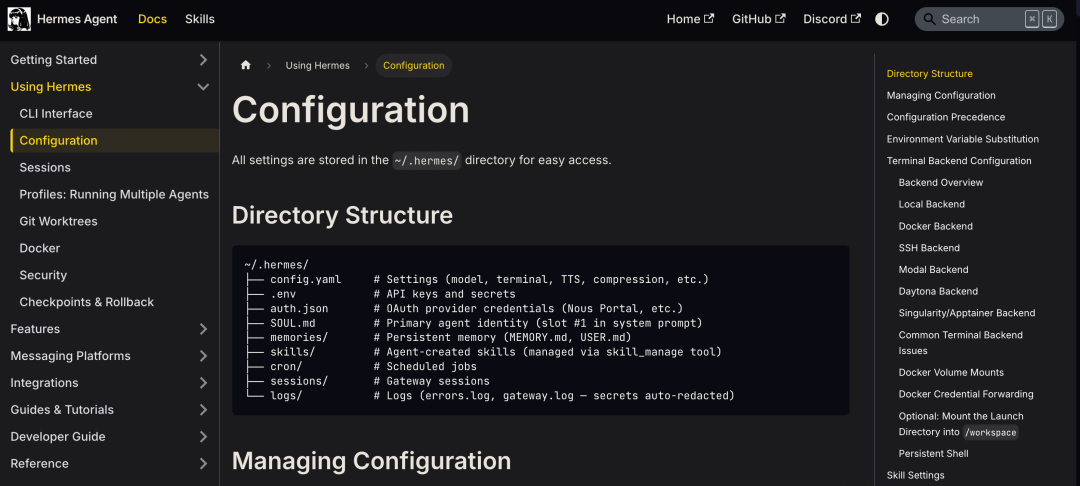Switch to the Skills tab
Viewport: 1080px width, 486px height.
coord(200,19)
